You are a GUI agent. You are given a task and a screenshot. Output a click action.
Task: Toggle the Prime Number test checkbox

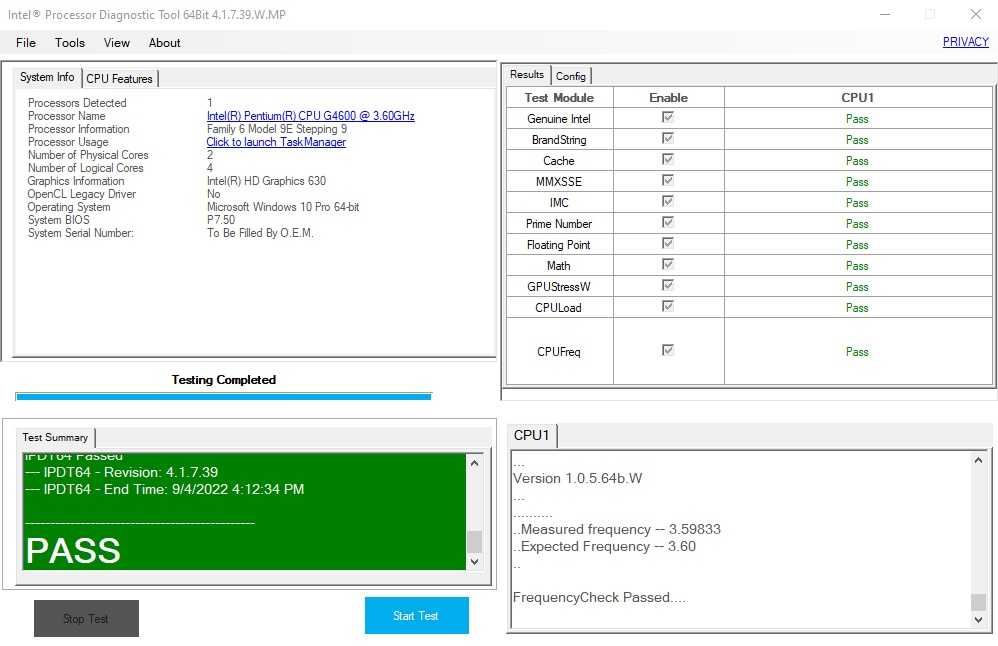pos(668,222)
